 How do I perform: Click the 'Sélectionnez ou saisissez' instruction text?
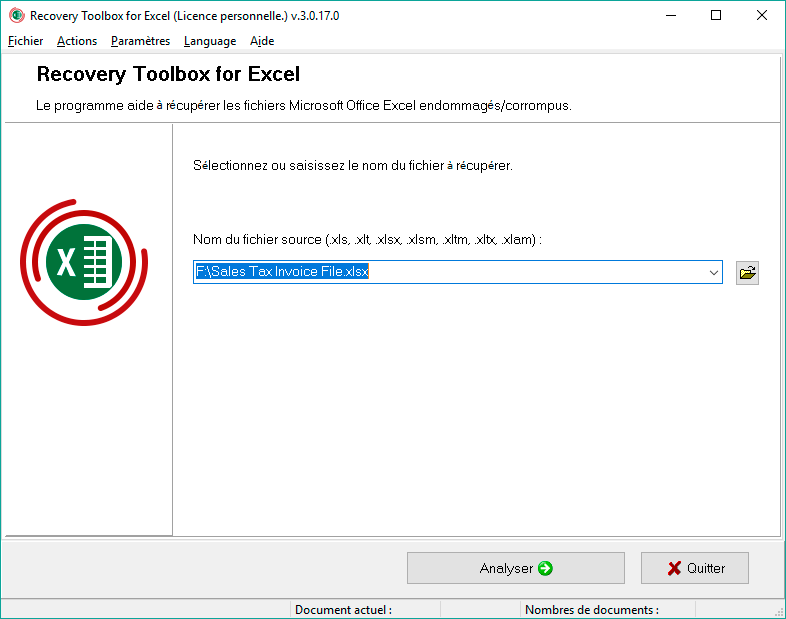(352, 165)
